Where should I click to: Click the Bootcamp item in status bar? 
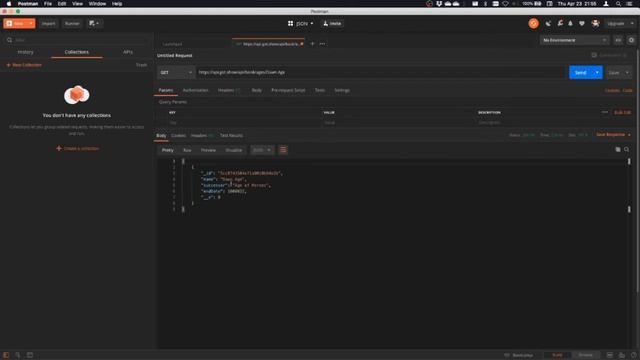(519, 355)
